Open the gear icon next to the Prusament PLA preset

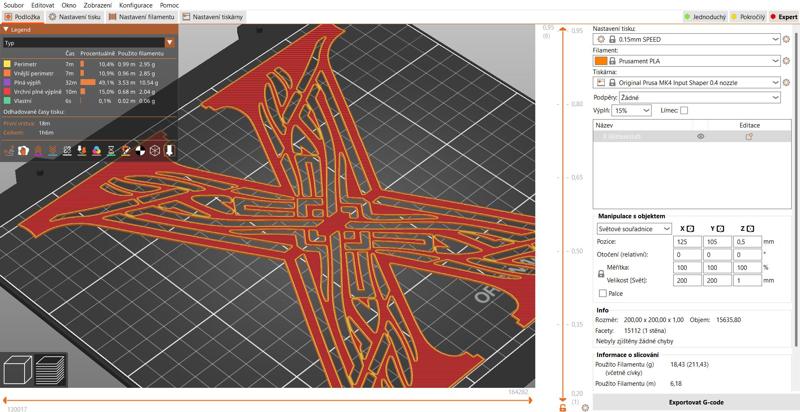[x=786, y=61]
